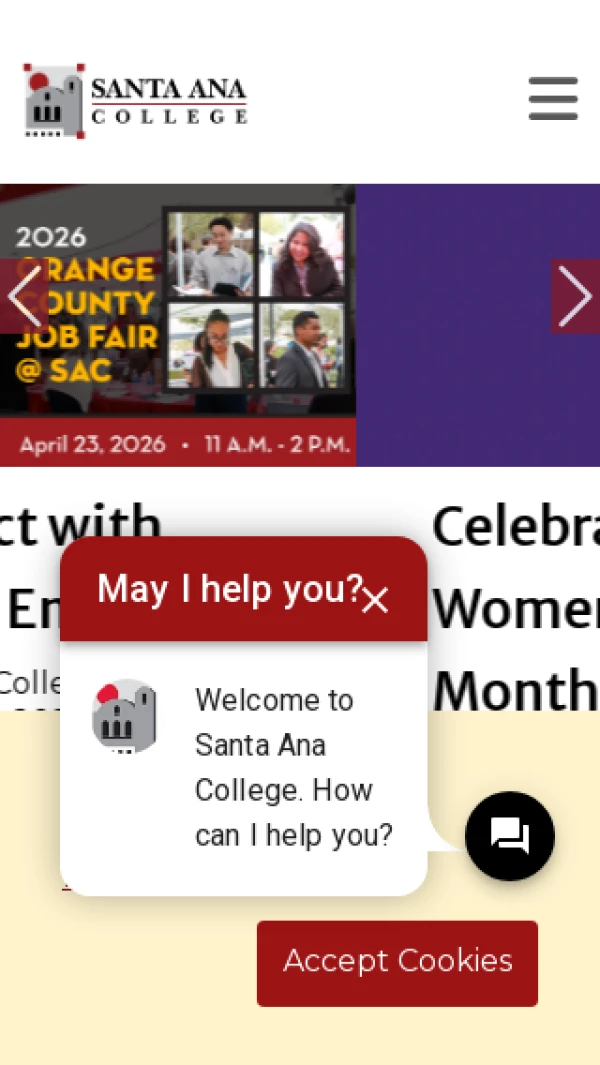Advance to the next carousel slide arrow
The width and height of the screenshot is (600, 1065).
575,296
